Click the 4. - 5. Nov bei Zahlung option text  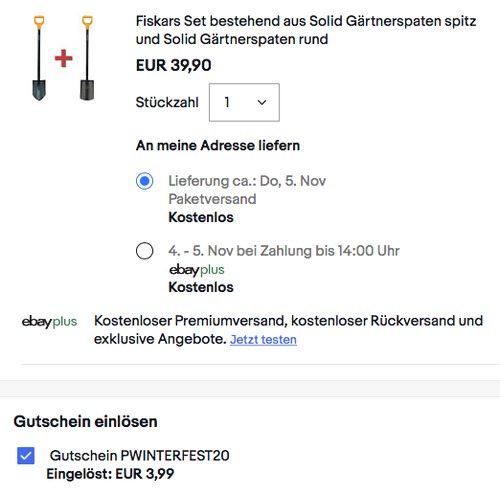coord(284,251)
